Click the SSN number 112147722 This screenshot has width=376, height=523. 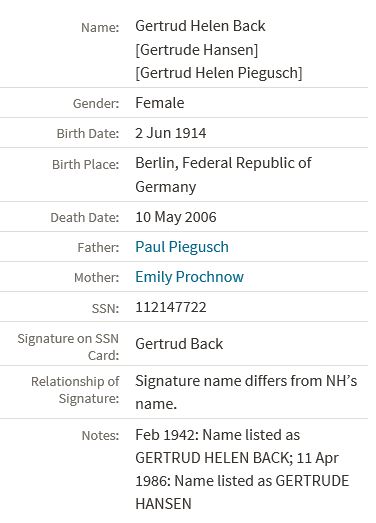(170, 307)
